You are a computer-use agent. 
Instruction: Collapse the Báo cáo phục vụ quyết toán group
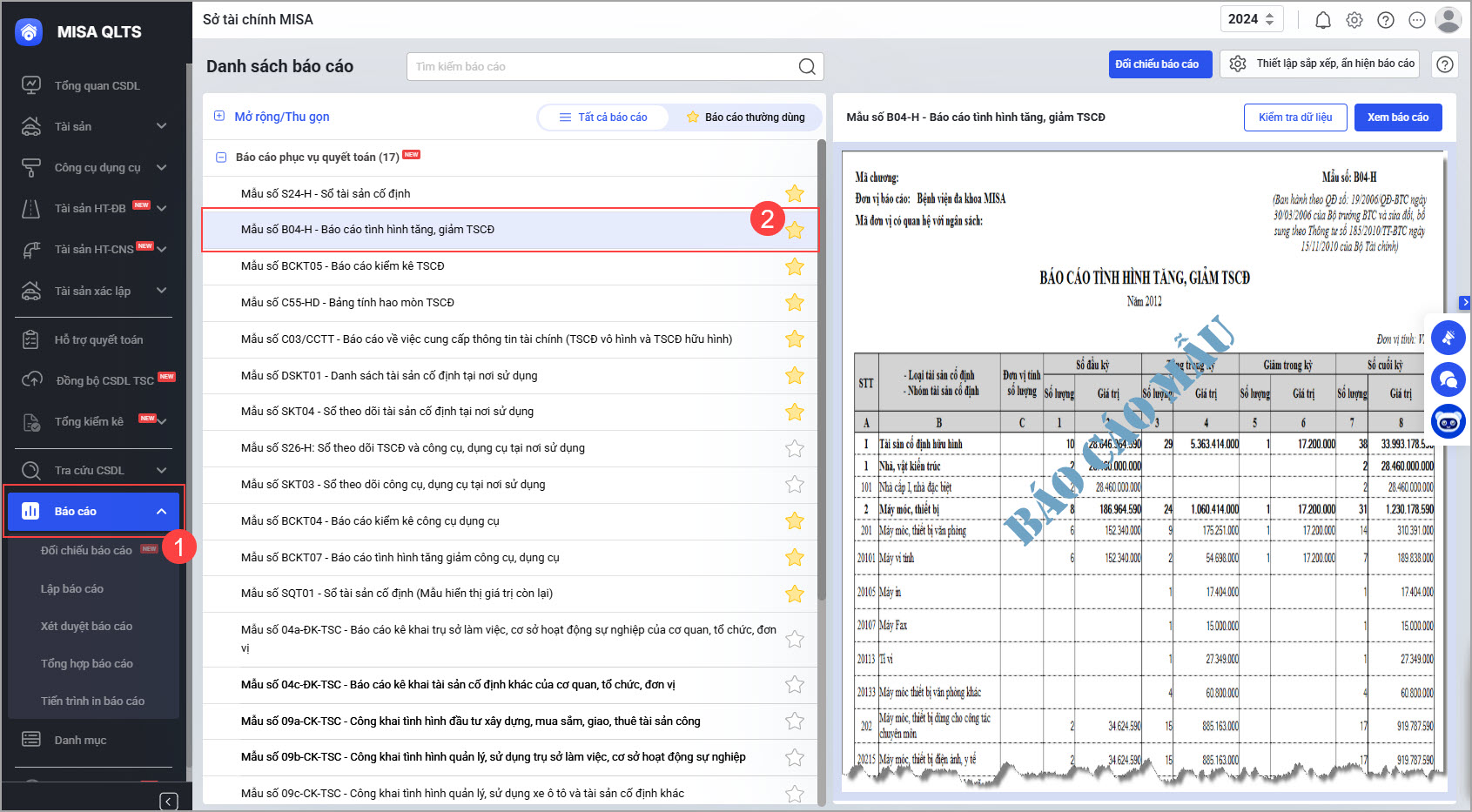point(220,158)
